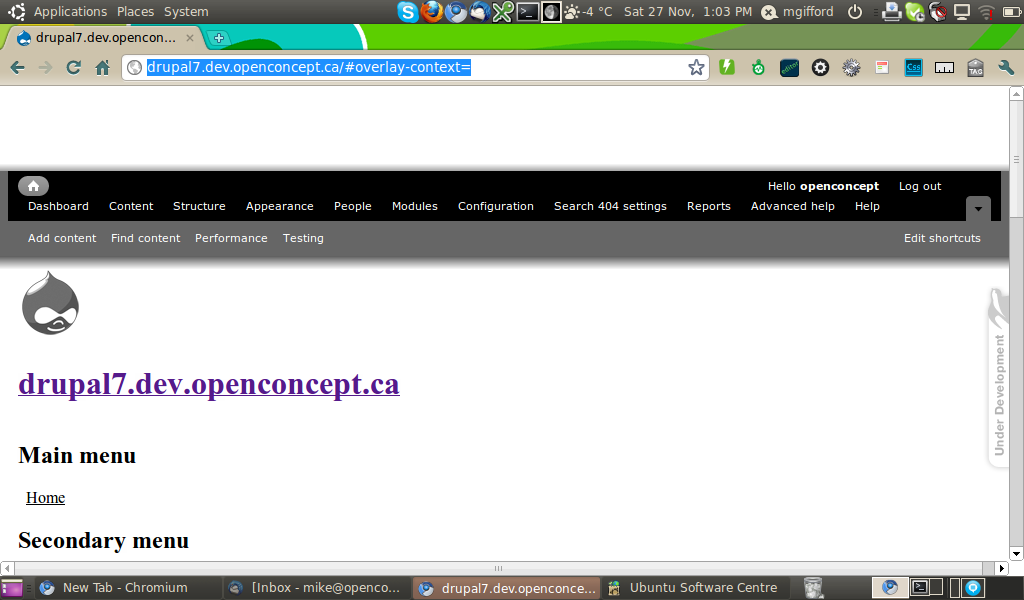This screenshot has height=600, width=1024.
Task: Open the People admin menu item
Action: [x=353, y=206]
